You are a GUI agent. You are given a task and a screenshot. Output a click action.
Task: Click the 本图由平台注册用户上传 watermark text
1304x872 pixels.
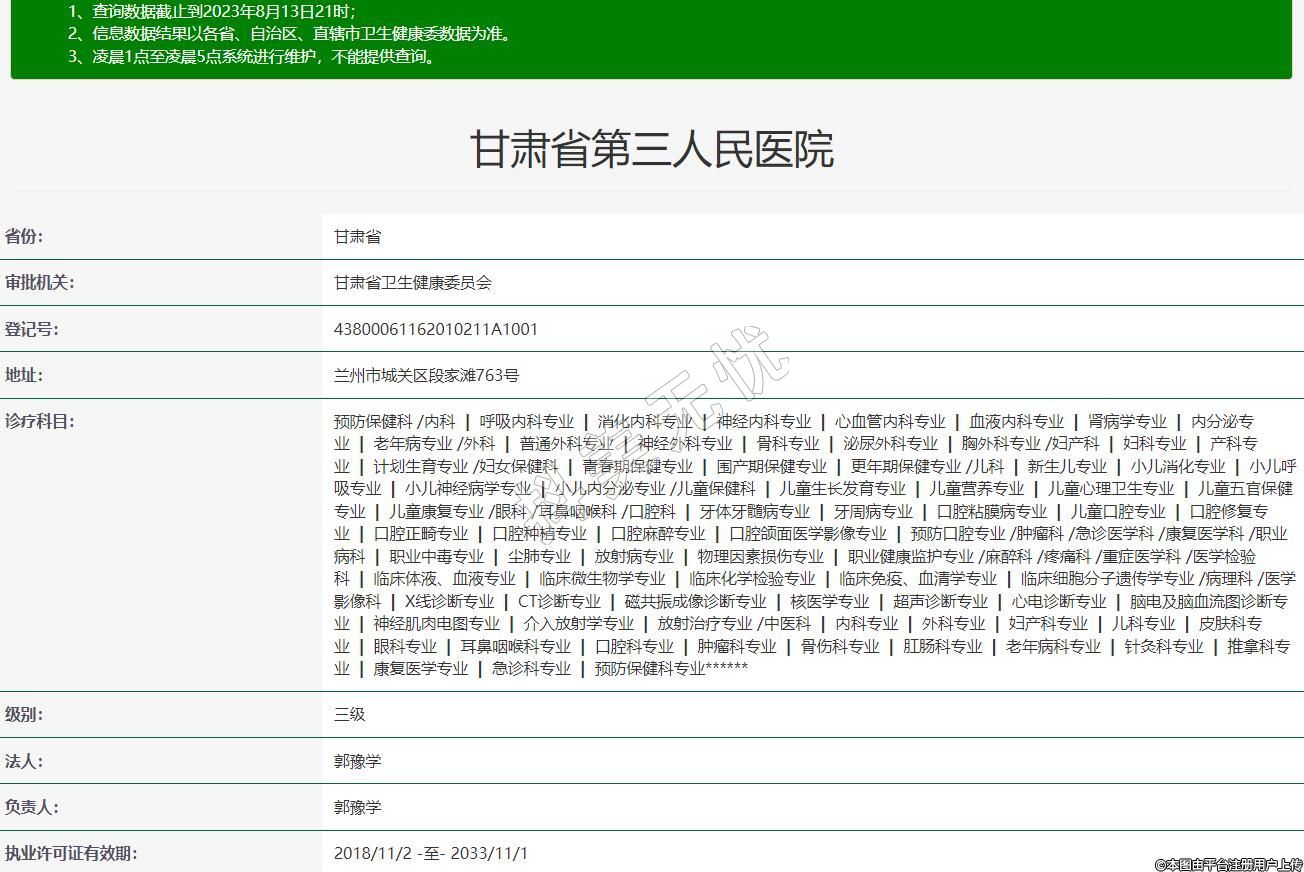click(x=1228, y=863)
